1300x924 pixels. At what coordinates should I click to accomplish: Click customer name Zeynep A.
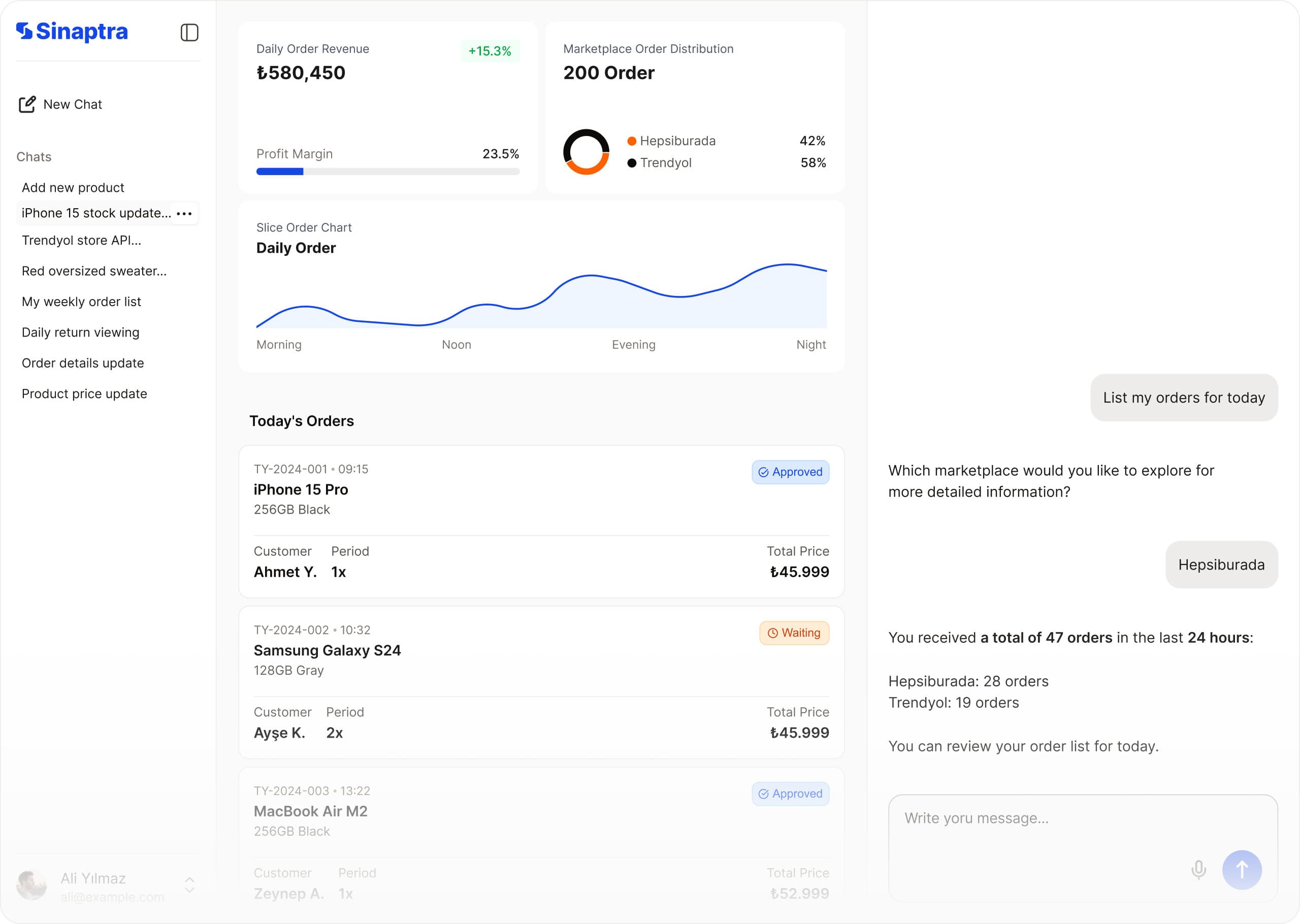click(x=289, y=894)
